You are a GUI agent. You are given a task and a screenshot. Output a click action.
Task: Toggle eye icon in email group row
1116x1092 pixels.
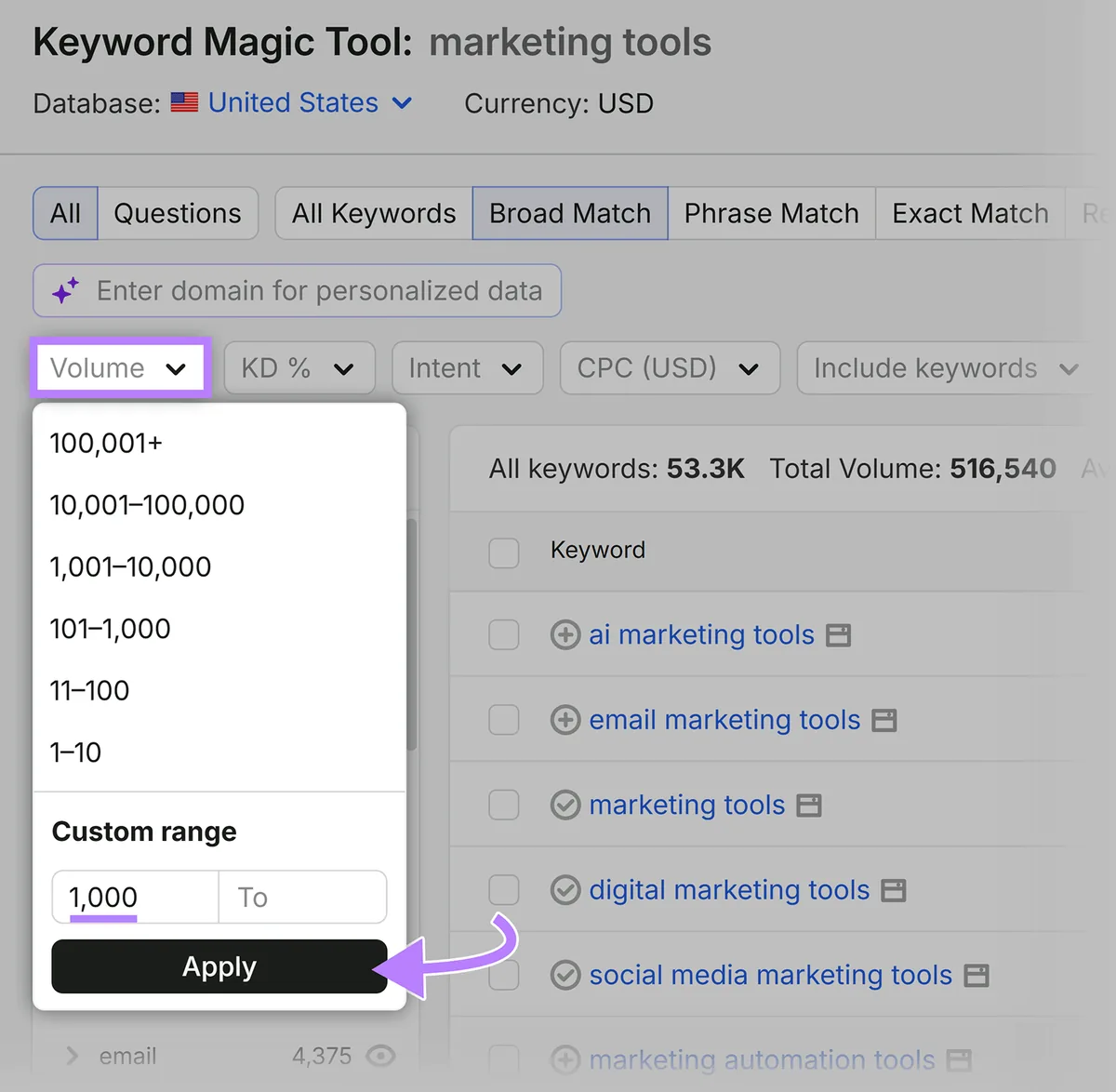click(380, 1056)
